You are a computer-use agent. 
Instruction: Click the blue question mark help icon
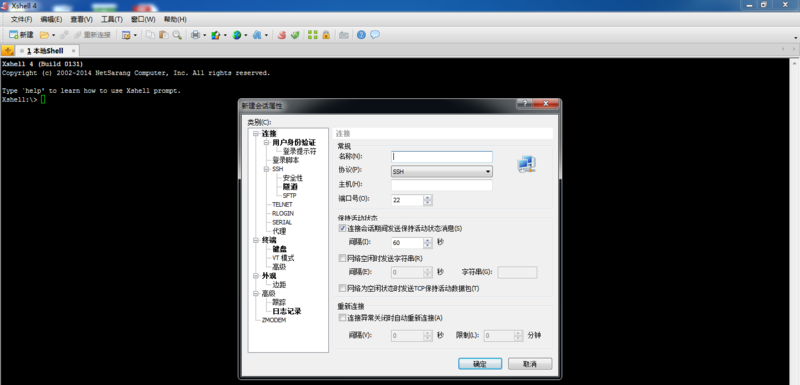click(x=361, y=35)
